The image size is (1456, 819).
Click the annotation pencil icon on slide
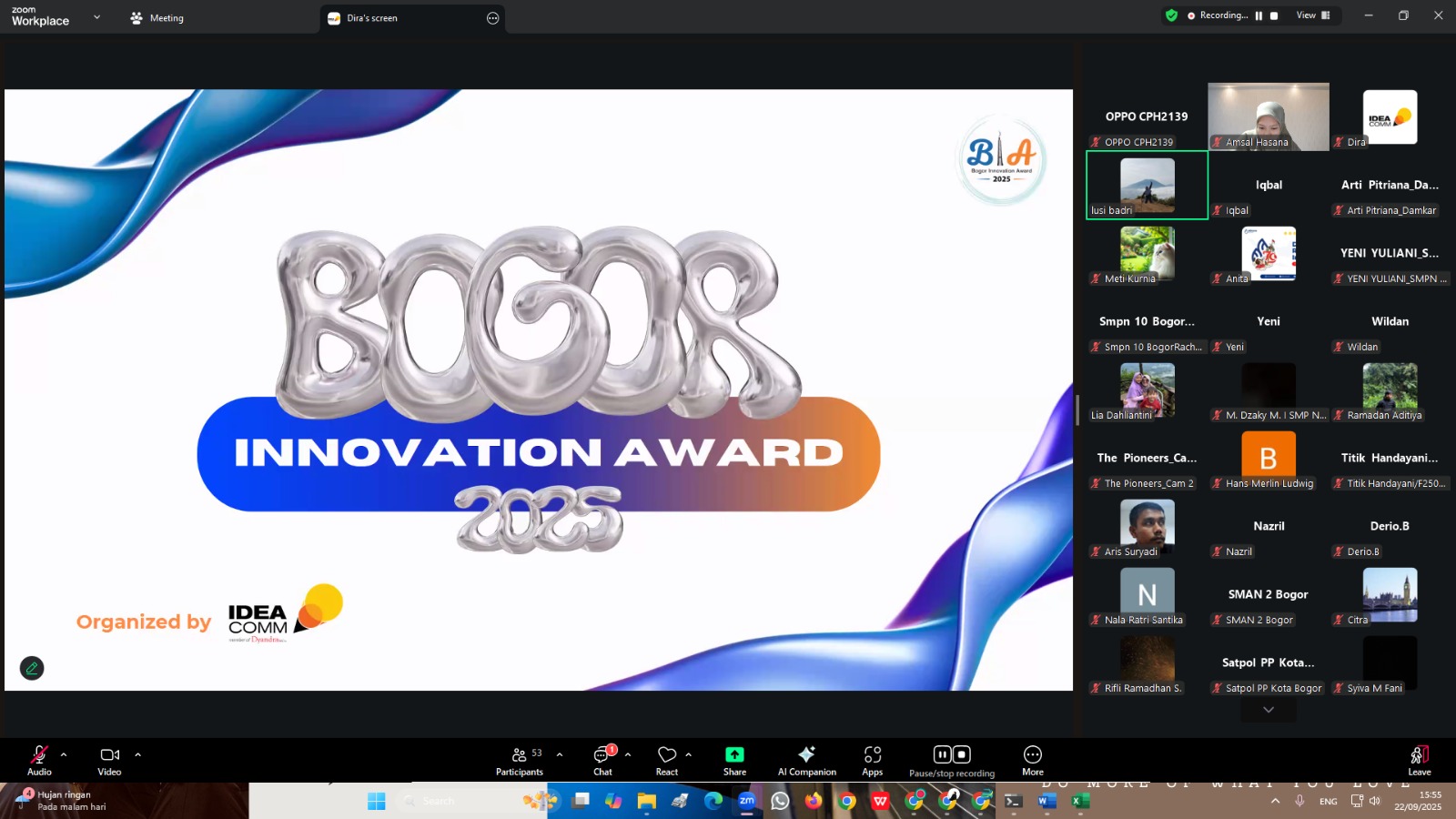pos(32,668)
